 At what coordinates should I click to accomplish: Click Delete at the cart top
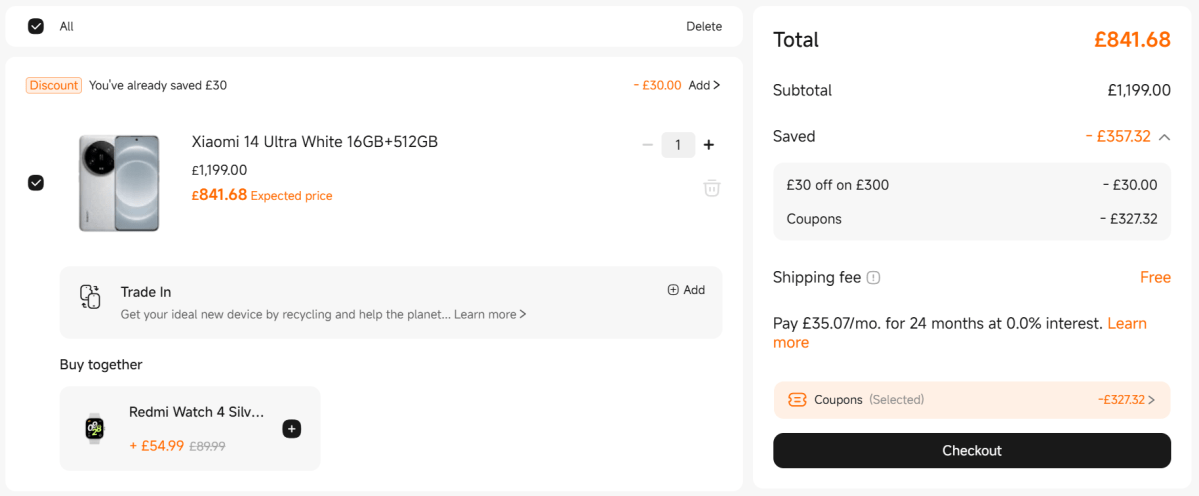click(x=703, y=27)
